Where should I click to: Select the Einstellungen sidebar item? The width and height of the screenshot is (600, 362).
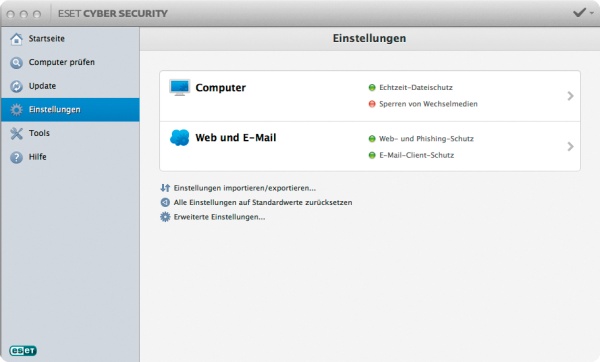70,110
